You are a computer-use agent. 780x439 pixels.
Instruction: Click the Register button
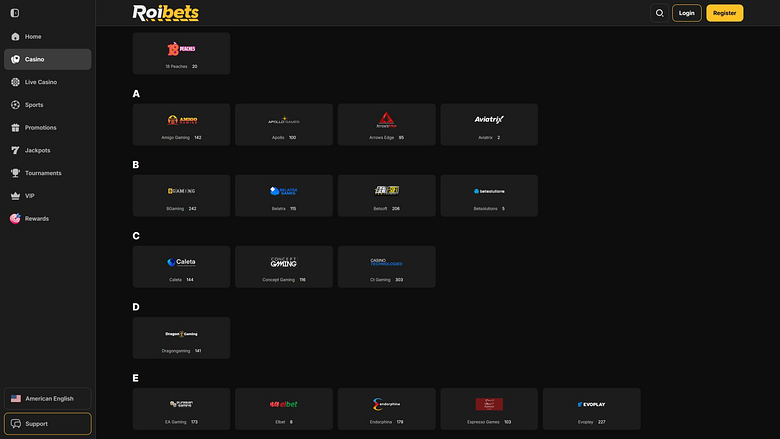pyautogui.click(x=725, y=13)
